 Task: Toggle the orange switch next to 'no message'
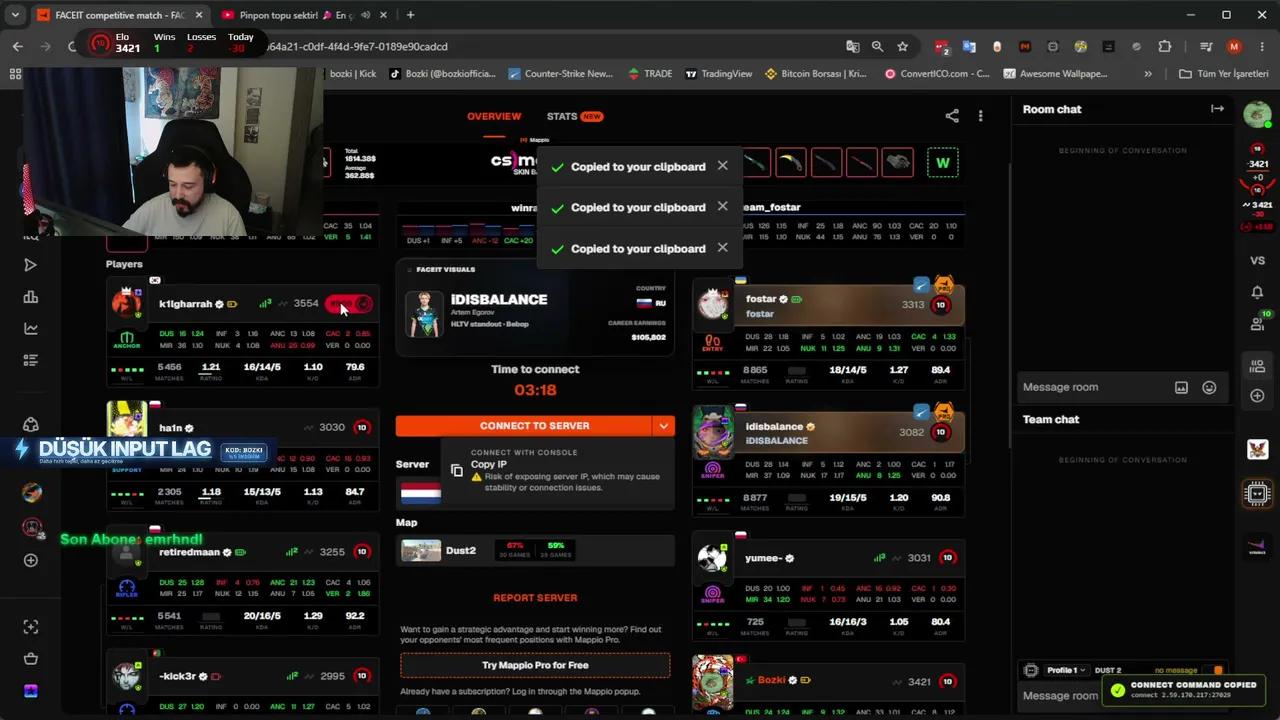[x=1217, y=670]
